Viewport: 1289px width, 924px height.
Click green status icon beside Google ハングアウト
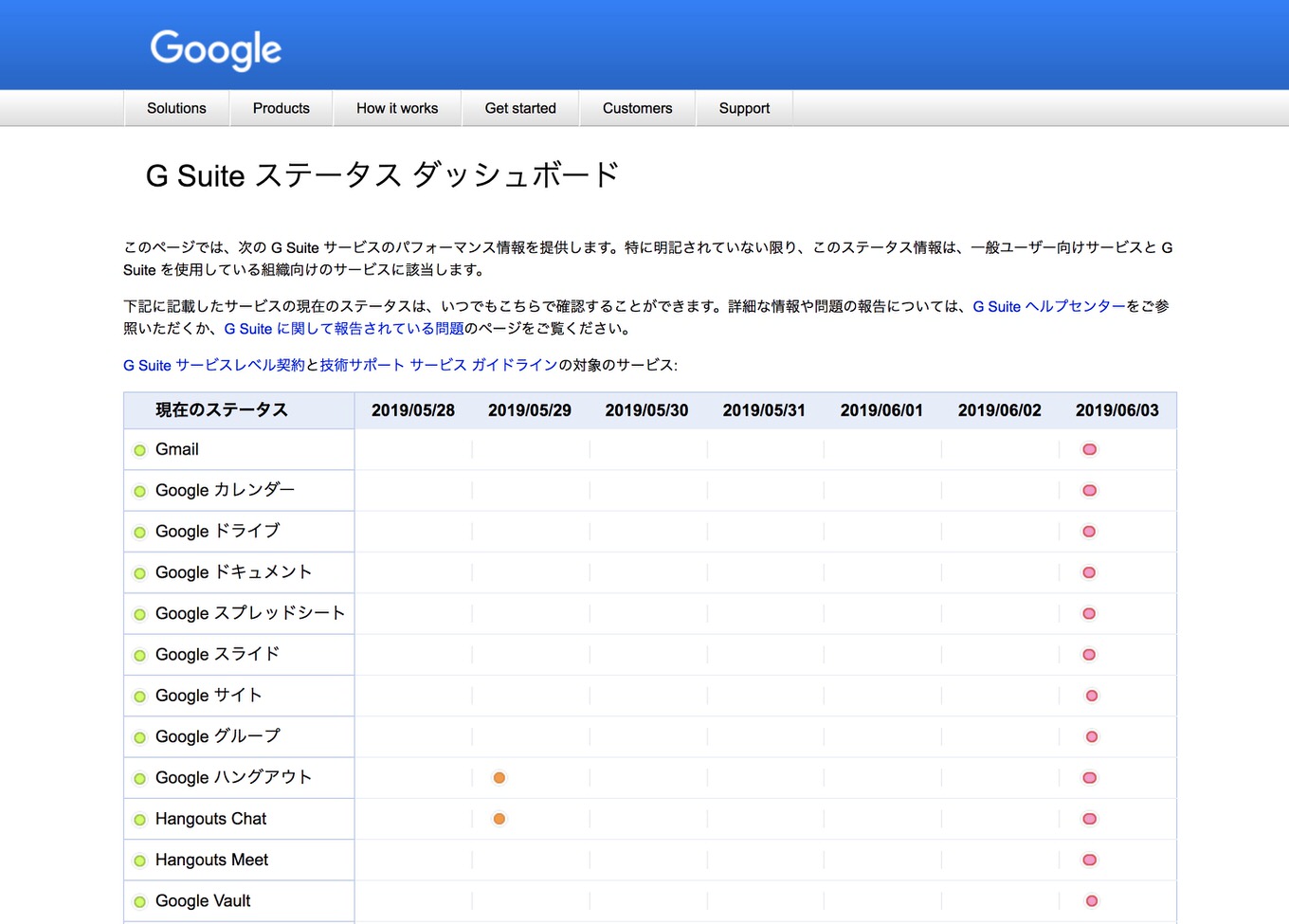[140, 779]
